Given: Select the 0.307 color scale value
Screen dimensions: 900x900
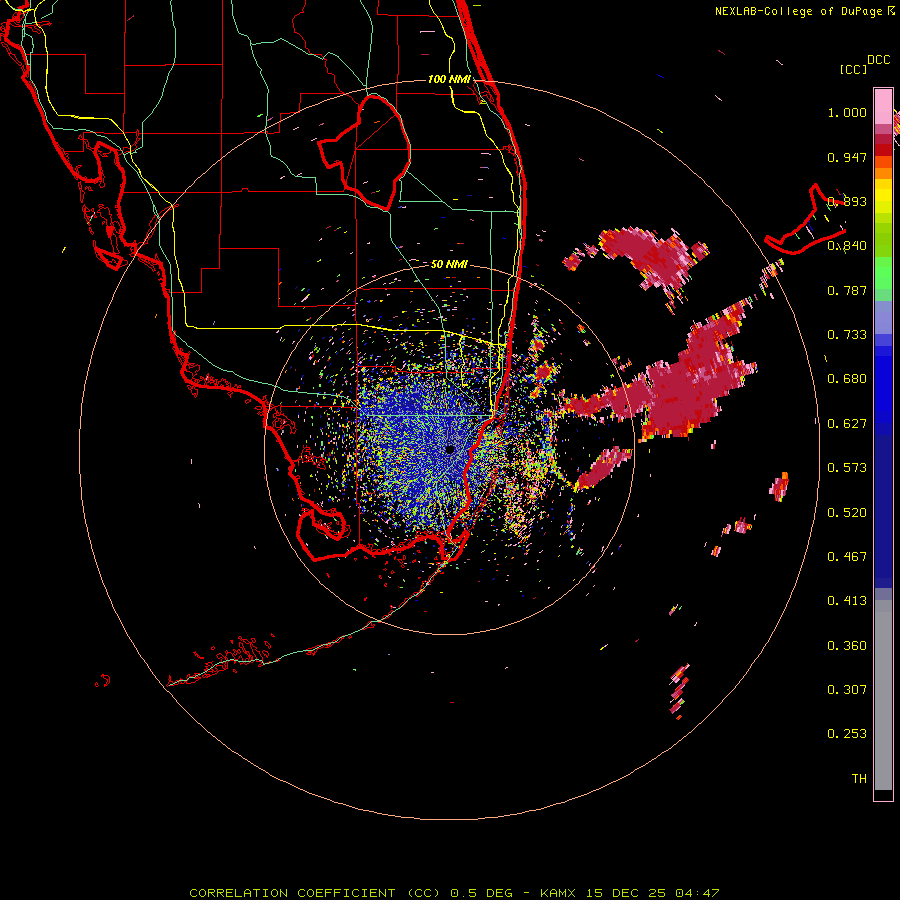Looking at the screenshot, I should (x=847, y=690).
